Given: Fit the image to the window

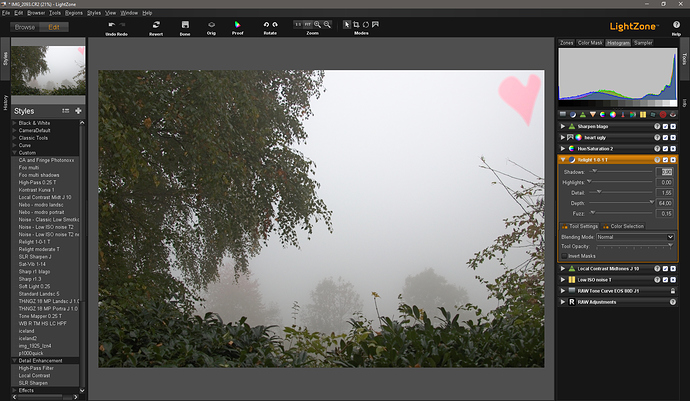Looking at the screenshot, I should coord(308,25).
